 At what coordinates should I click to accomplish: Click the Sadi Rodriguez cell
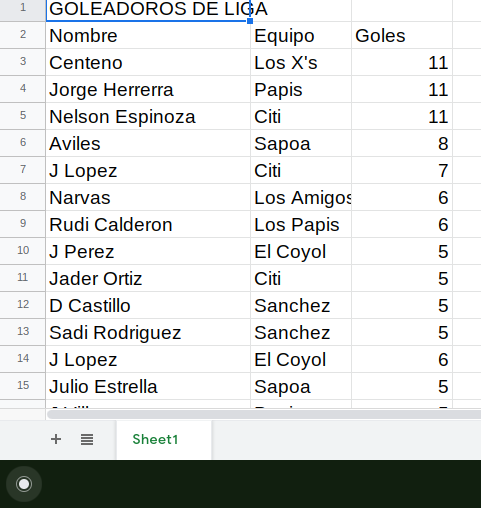pos(148,332)
